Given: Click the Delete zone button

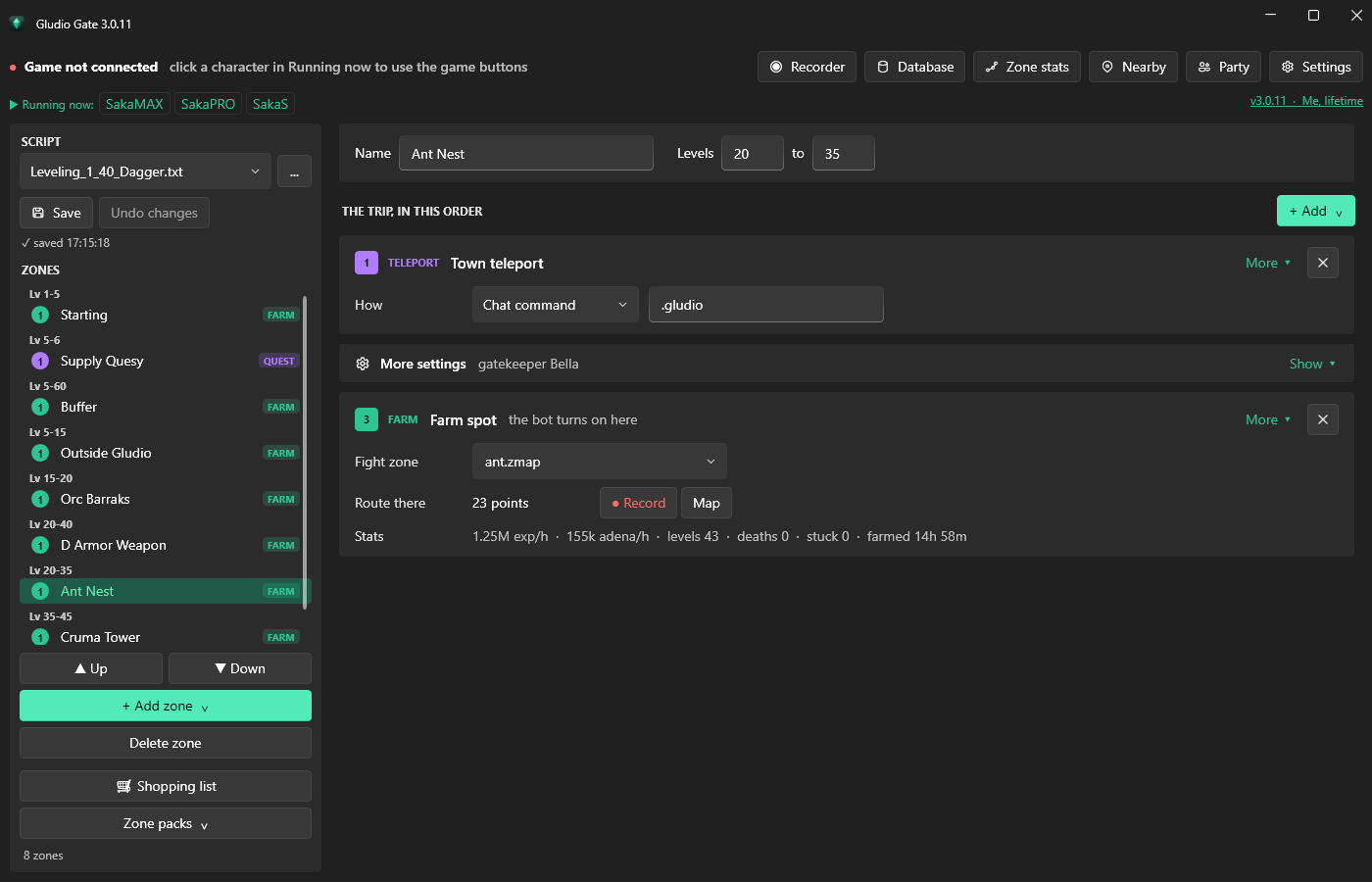Looking at the screenshot, I should (x=166, y=743).
